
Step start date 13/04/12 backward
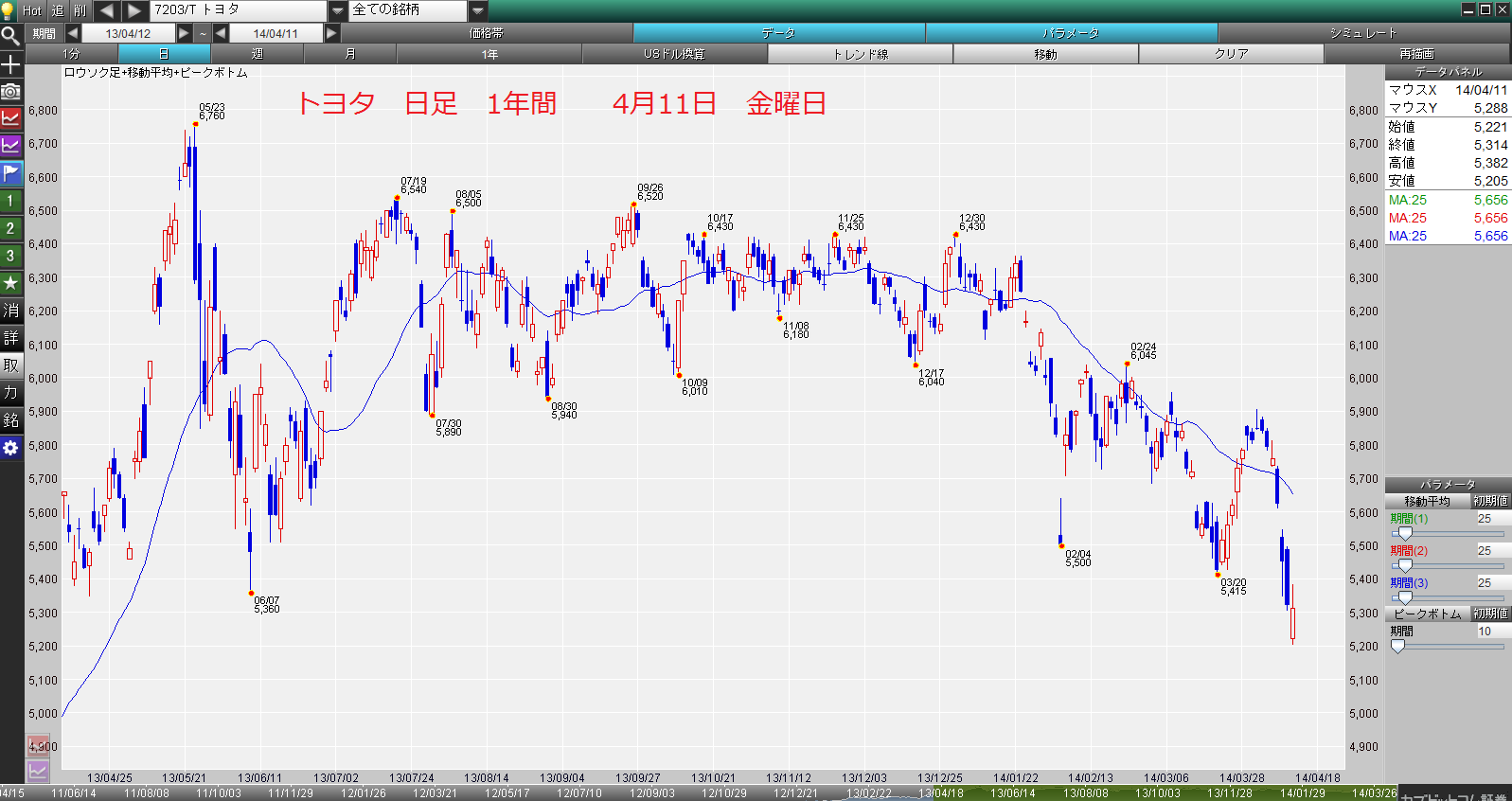click(x=73, y=33)
